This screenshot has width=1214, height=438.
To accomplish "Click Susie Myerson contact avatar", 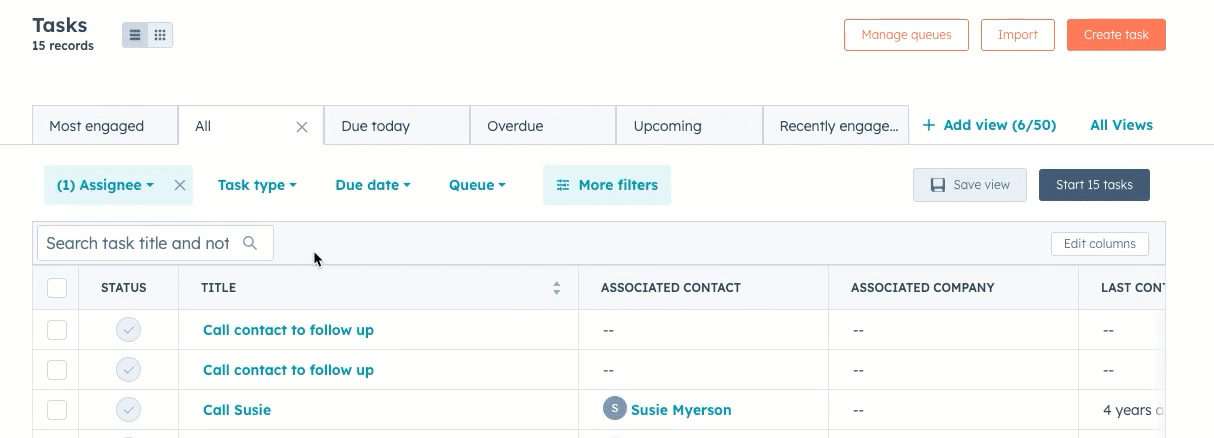I will 614,409.
